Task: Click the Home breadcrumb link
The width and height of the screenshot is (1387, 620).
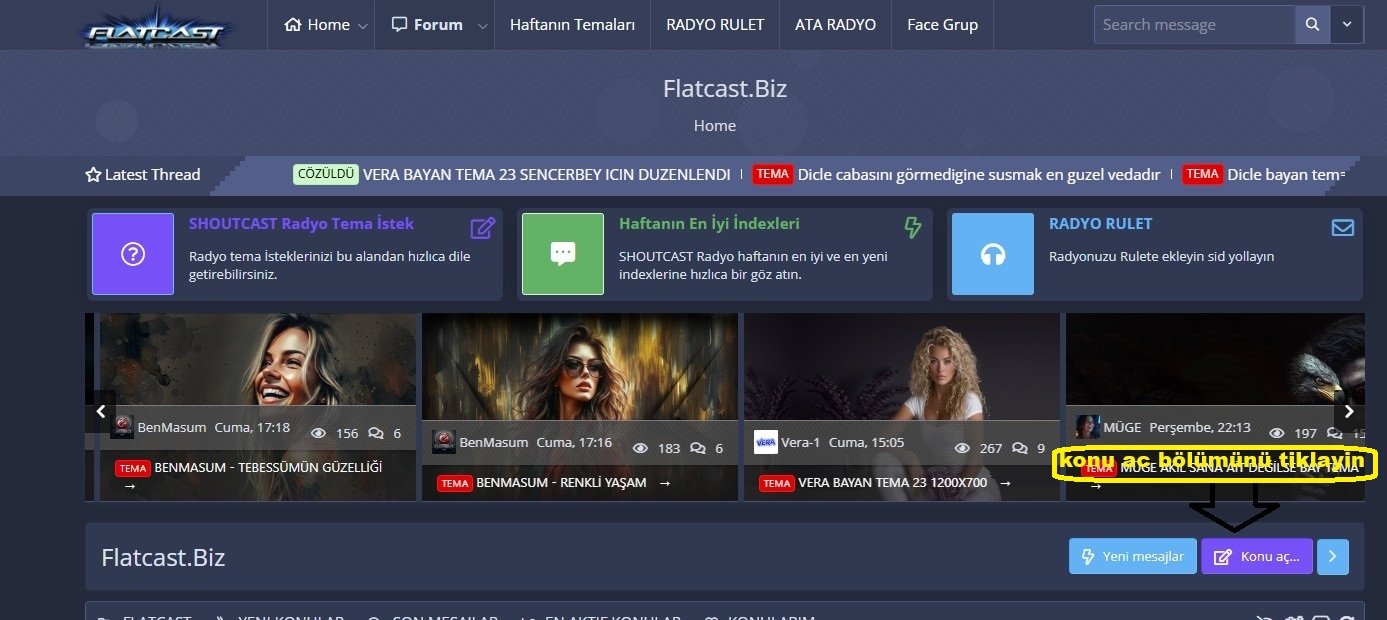Action: (x=714, y=125)
